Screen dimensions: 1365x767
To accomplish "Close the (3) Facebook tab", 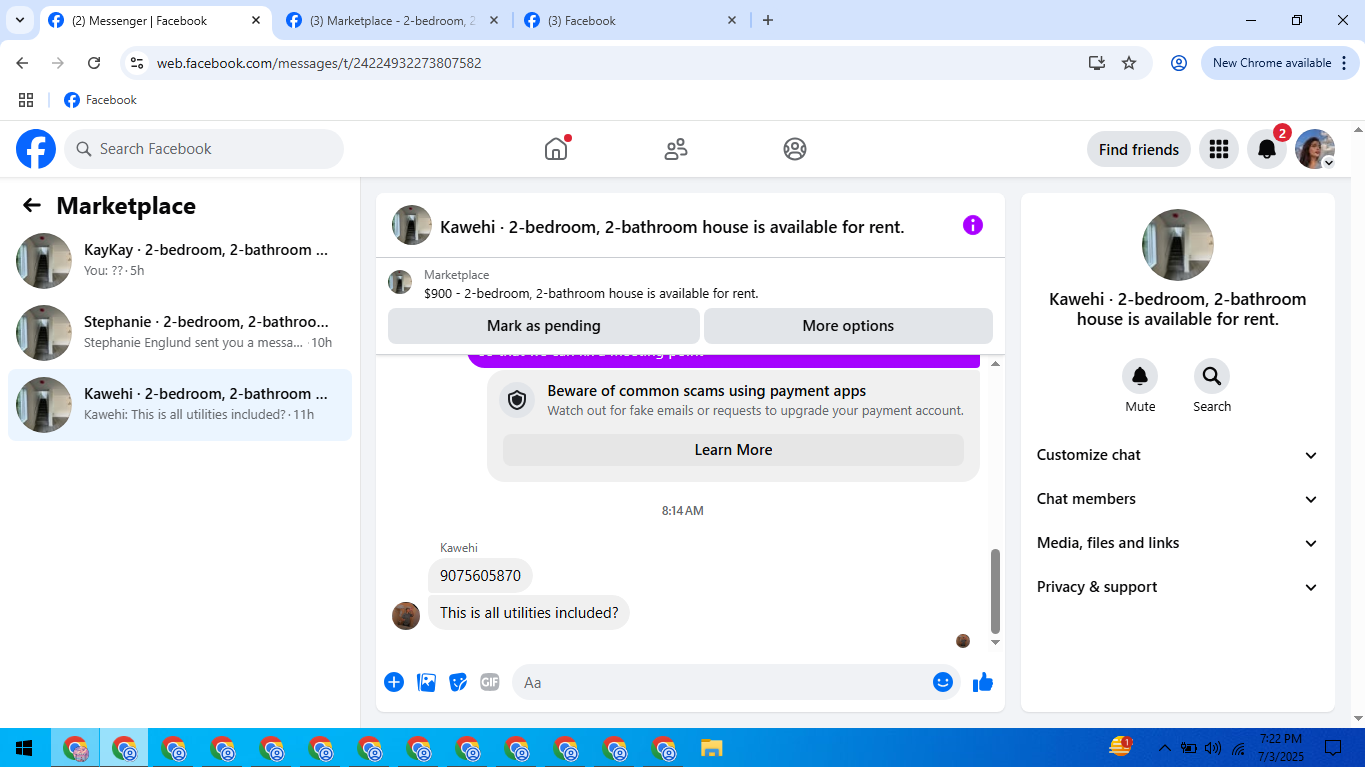I will (732, 20).
